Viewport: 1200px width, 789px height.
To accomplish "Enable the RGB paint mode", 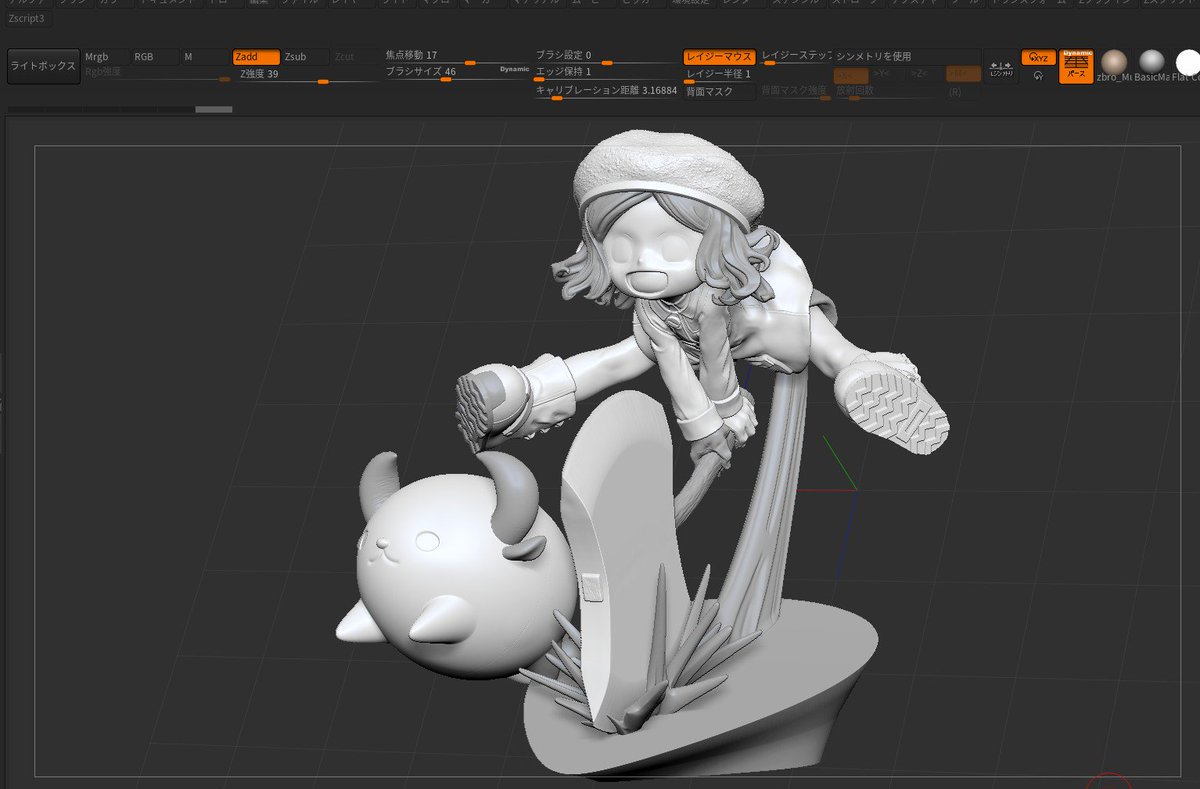I will pyautogui.click(x=154, y=57).
